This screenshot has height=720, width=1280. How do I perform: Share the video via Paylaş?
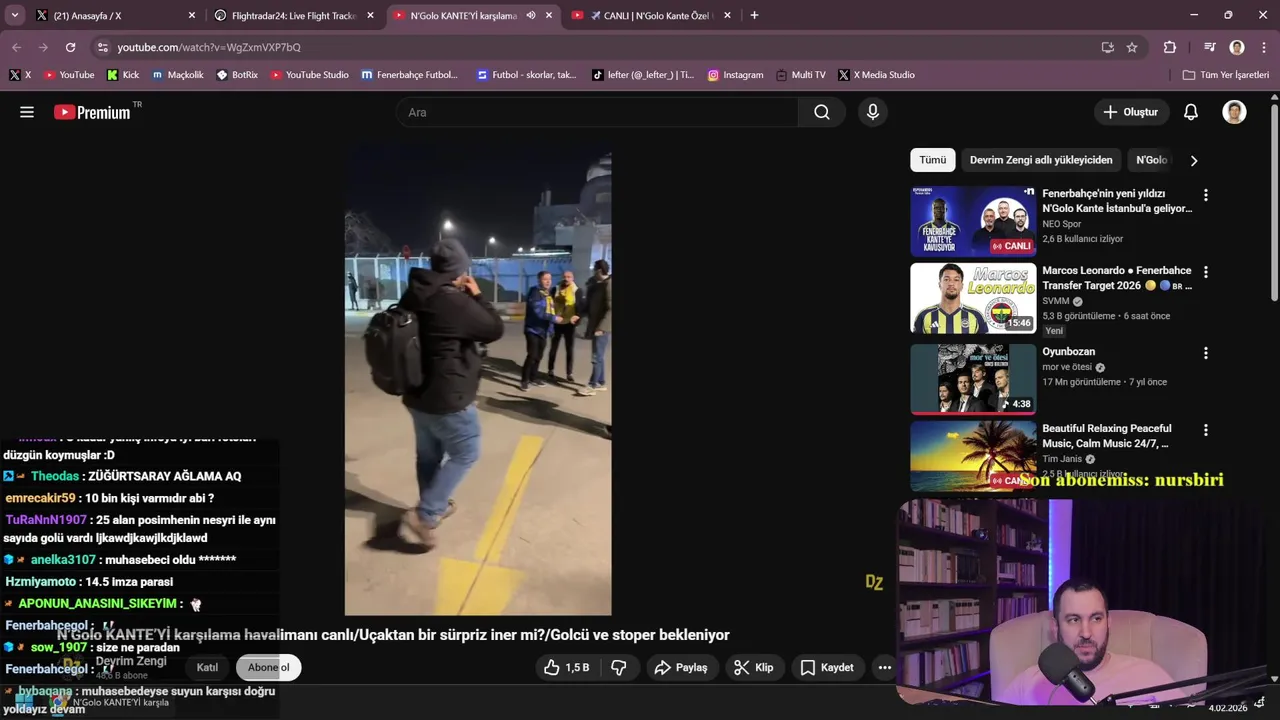[x=681, y=667]
